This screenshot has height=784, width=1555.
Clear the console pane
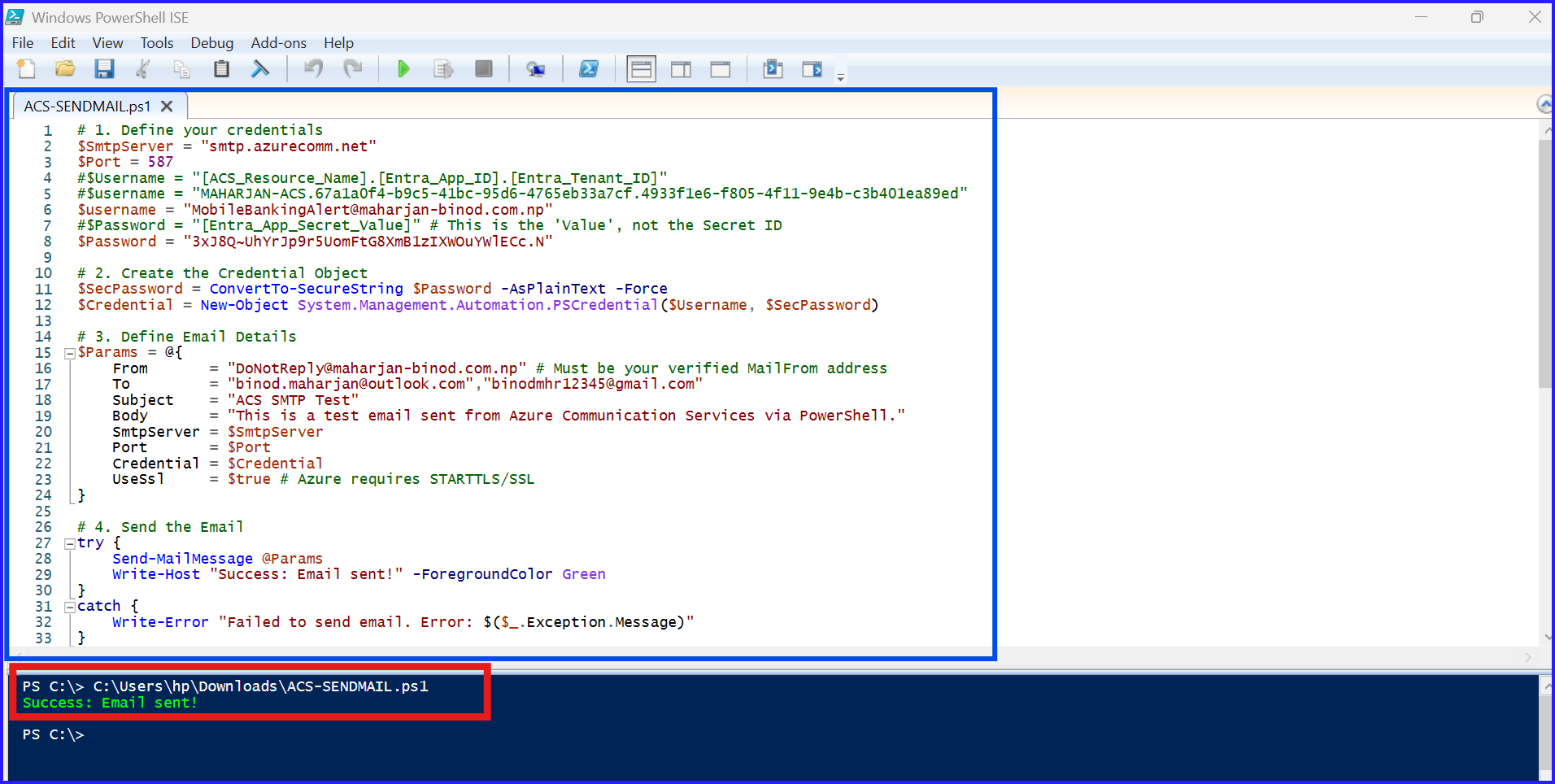(x=261, y=69)
